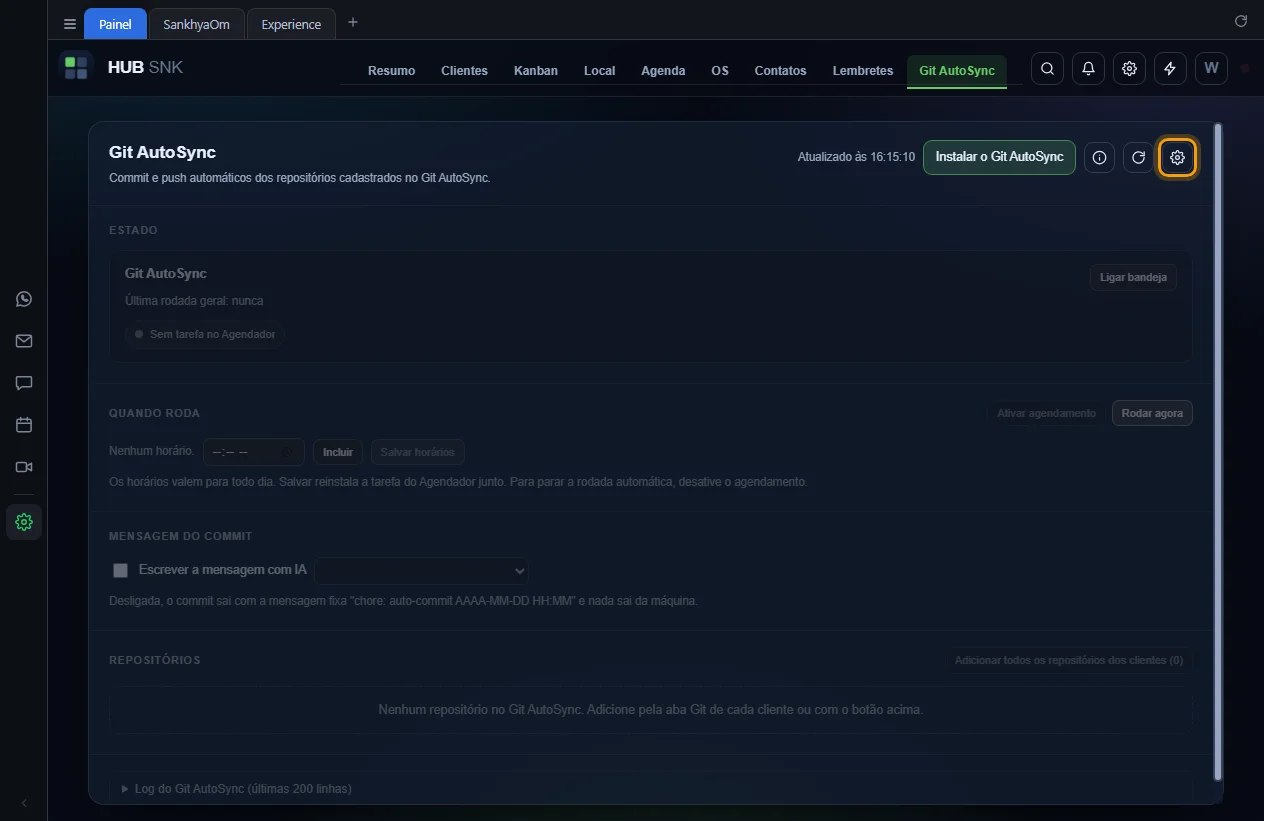Click Adicionar todos os repositórios dos clientes
This screenshot has width=1264, height=821.
coord(1068,660)
